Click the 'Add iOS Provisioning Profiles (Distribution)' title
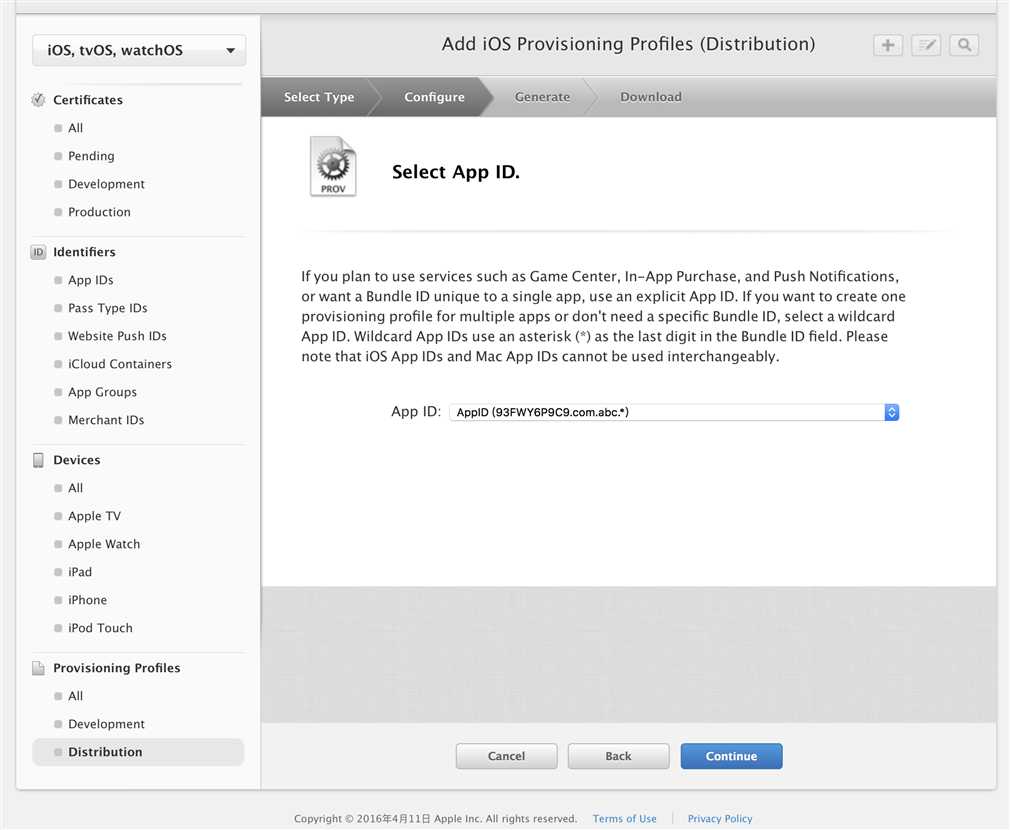The width and height of the screenshot is (1010, 830). [629, 44]
